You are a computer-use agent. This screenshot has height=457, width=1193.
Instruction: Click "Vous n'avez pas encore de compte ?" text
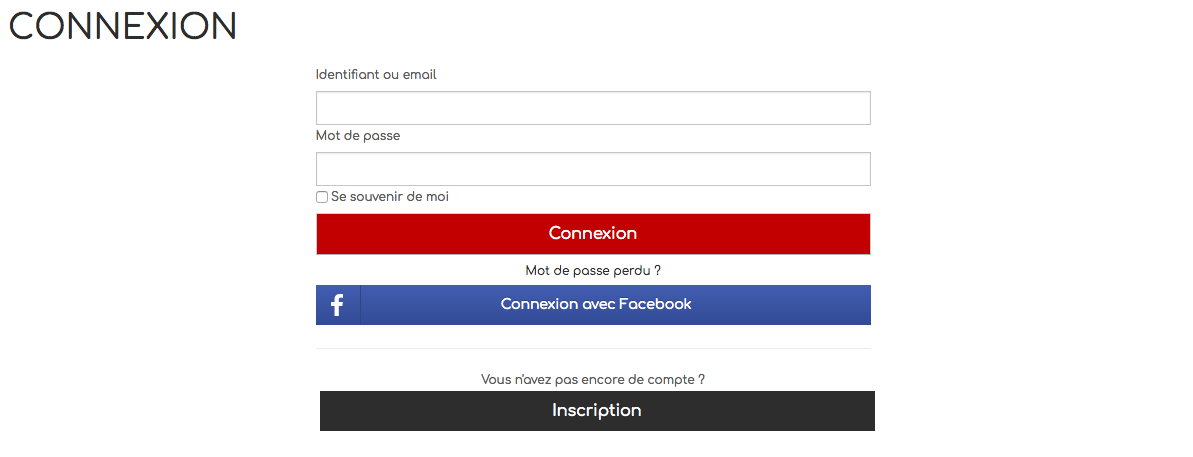tap(593, 379)
